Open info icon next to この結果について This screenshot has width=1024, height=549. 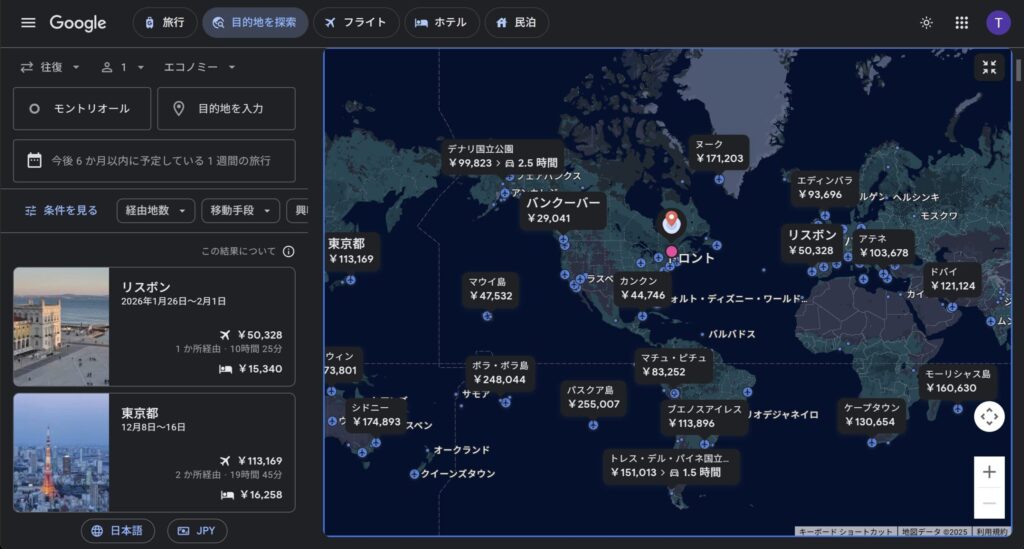coord(289,252)
